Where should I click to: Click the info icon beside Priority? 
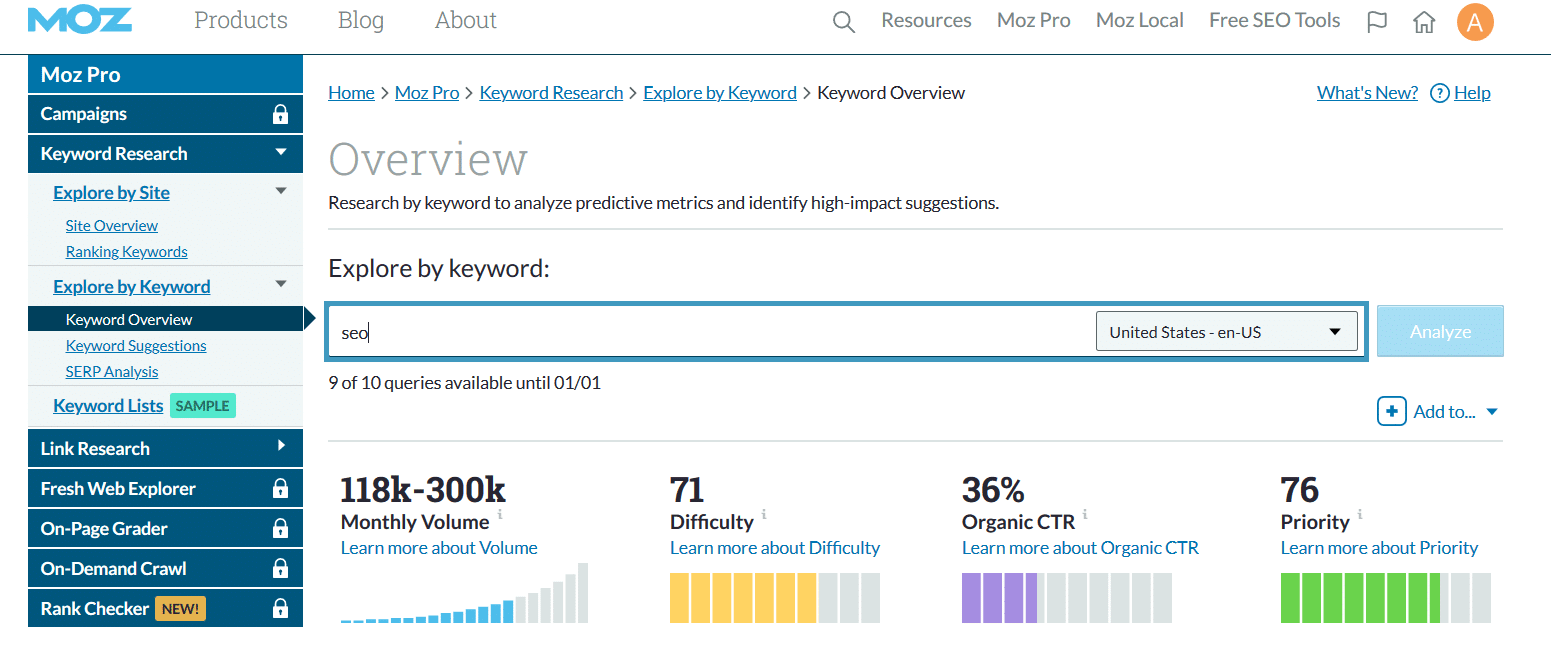tap(1361, 514)
